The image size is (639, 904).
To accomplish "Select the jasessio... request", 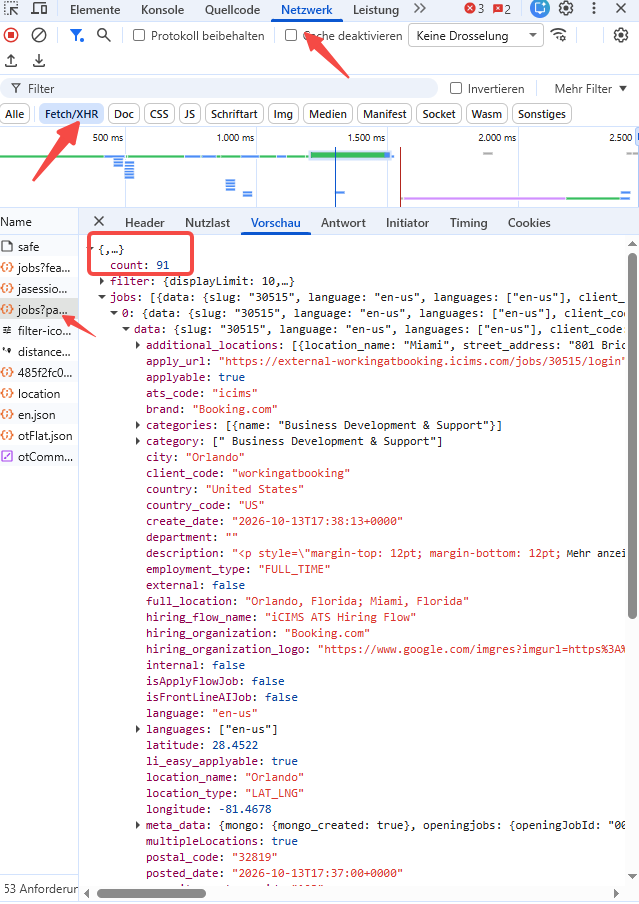I will tap(39, 289).
